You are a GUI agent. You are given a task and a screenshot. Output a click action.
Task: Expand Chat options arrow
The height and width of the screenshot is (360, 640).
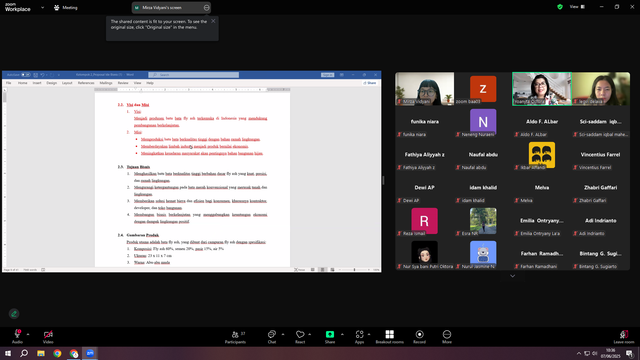(283, 334)
